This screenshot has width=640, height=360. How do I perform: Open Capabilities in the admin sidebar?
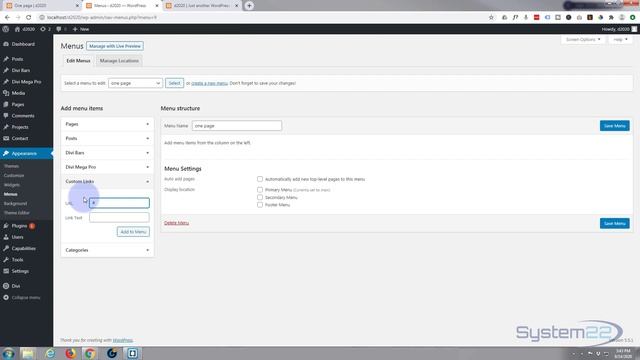coord(24,249)
